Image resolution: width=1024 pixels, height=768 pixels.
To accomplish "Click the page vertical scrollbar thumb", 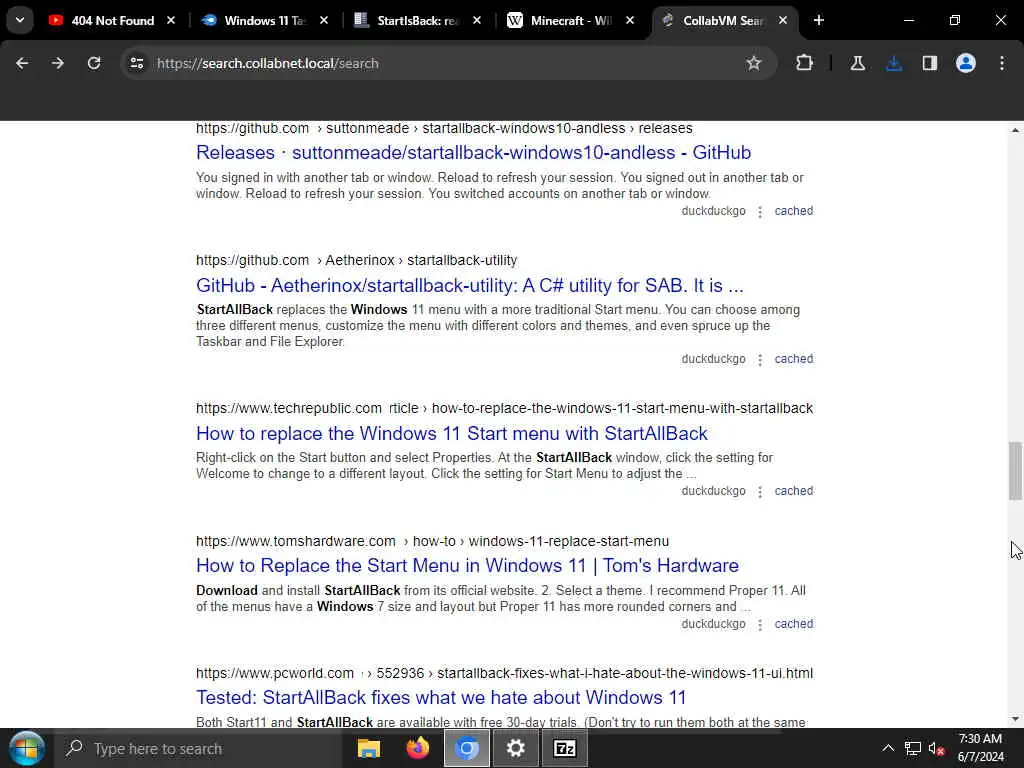I will [1015, 471].
